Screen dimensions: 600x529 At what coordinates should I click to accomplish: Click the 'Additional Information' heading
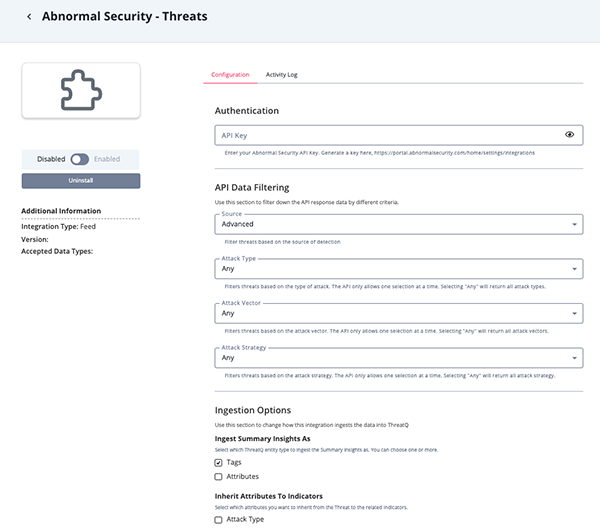61,211
